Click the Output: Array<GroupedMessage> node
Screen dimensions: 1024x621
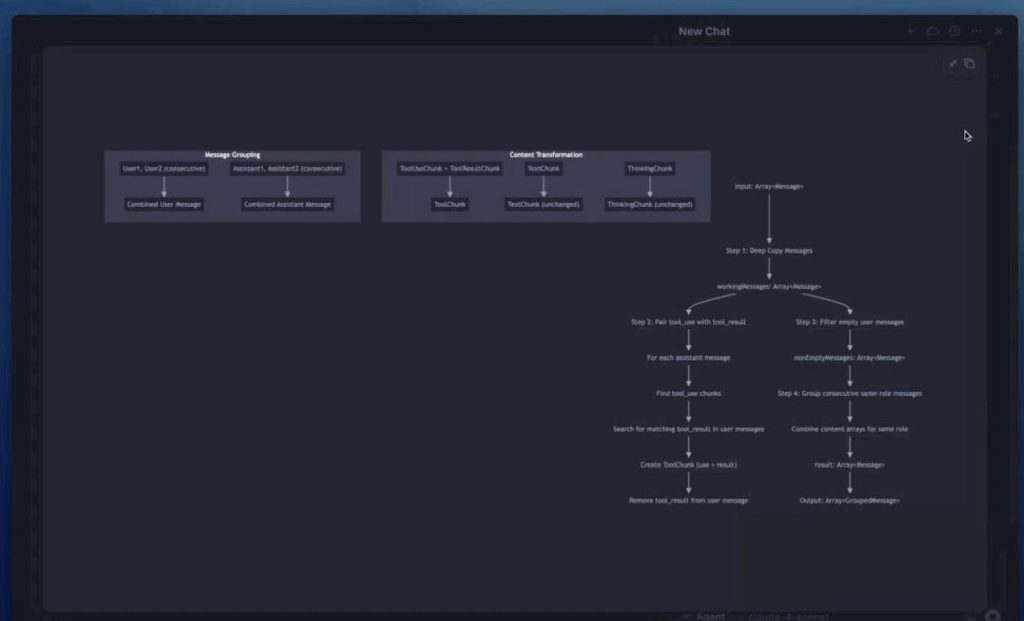[x=850, y=500]
